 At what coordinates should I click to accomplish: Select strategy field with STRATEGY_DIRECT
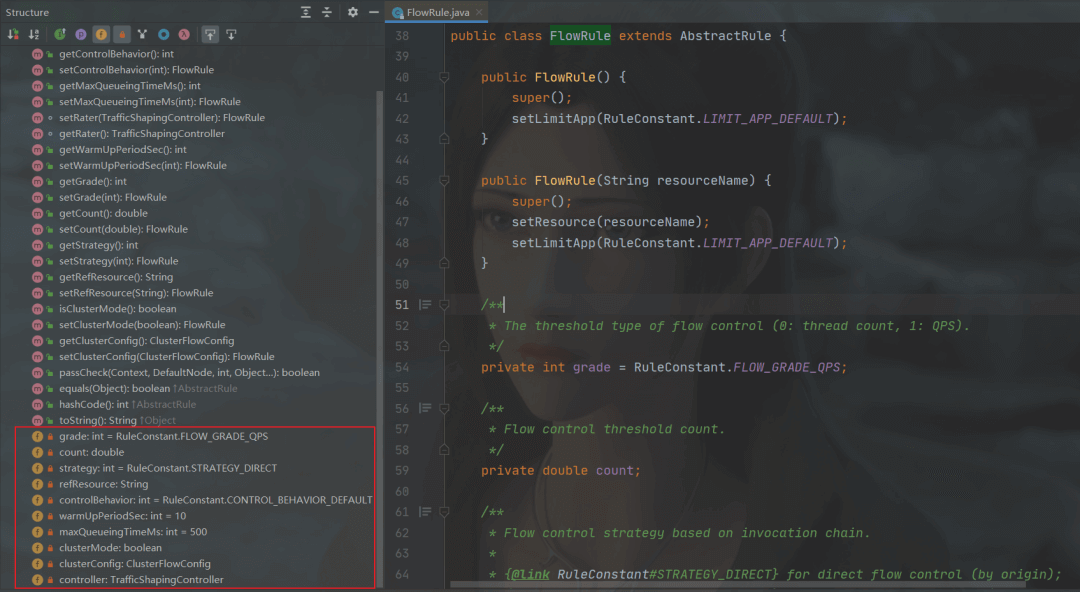[x=168, y=468]
